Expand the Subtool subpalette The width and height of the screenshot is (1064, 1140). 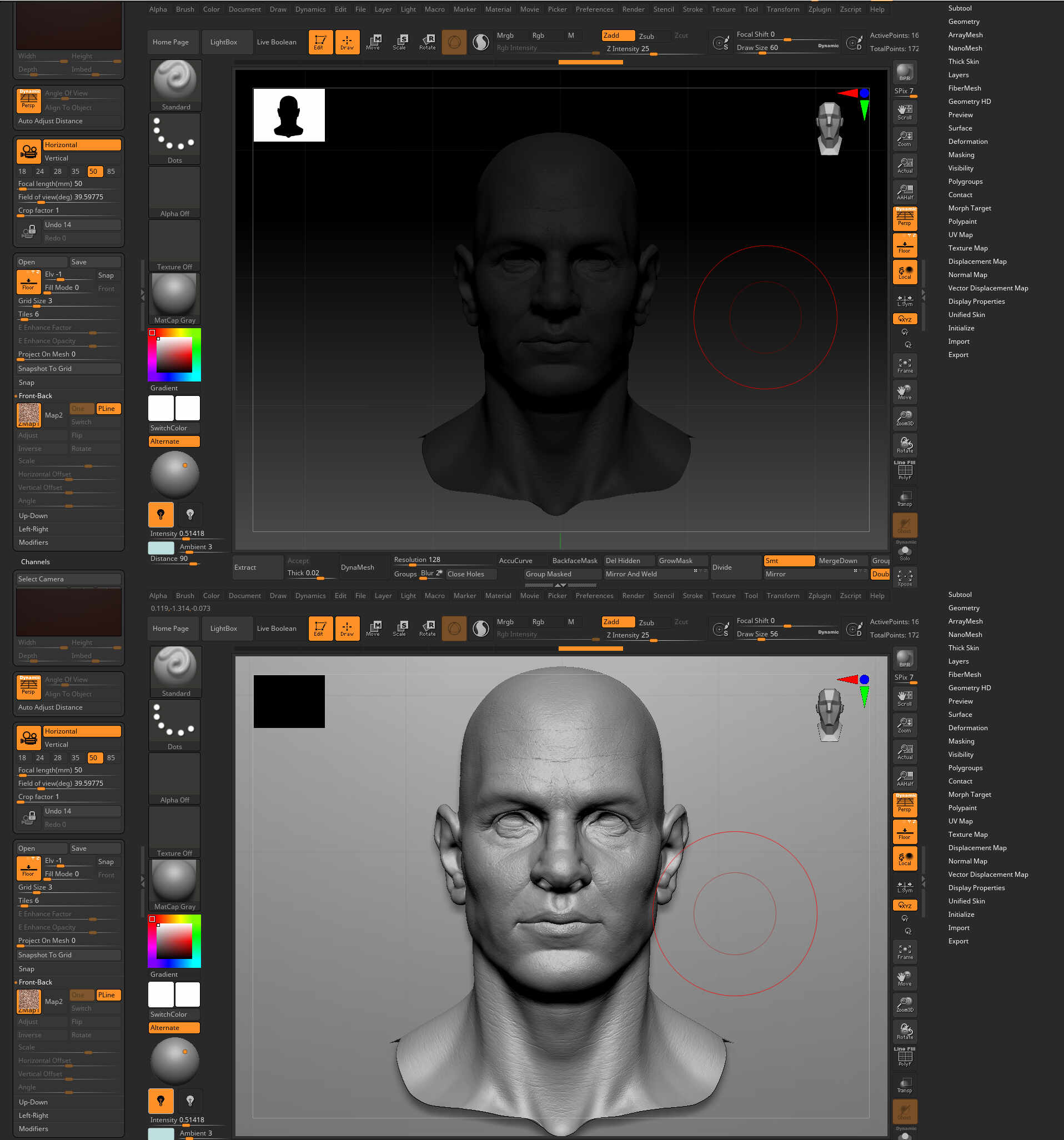961,8
